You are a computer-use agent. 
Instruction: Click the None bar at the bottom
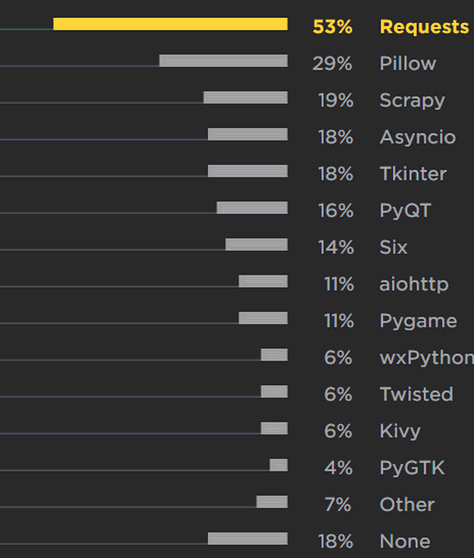[x=248, y=539]
